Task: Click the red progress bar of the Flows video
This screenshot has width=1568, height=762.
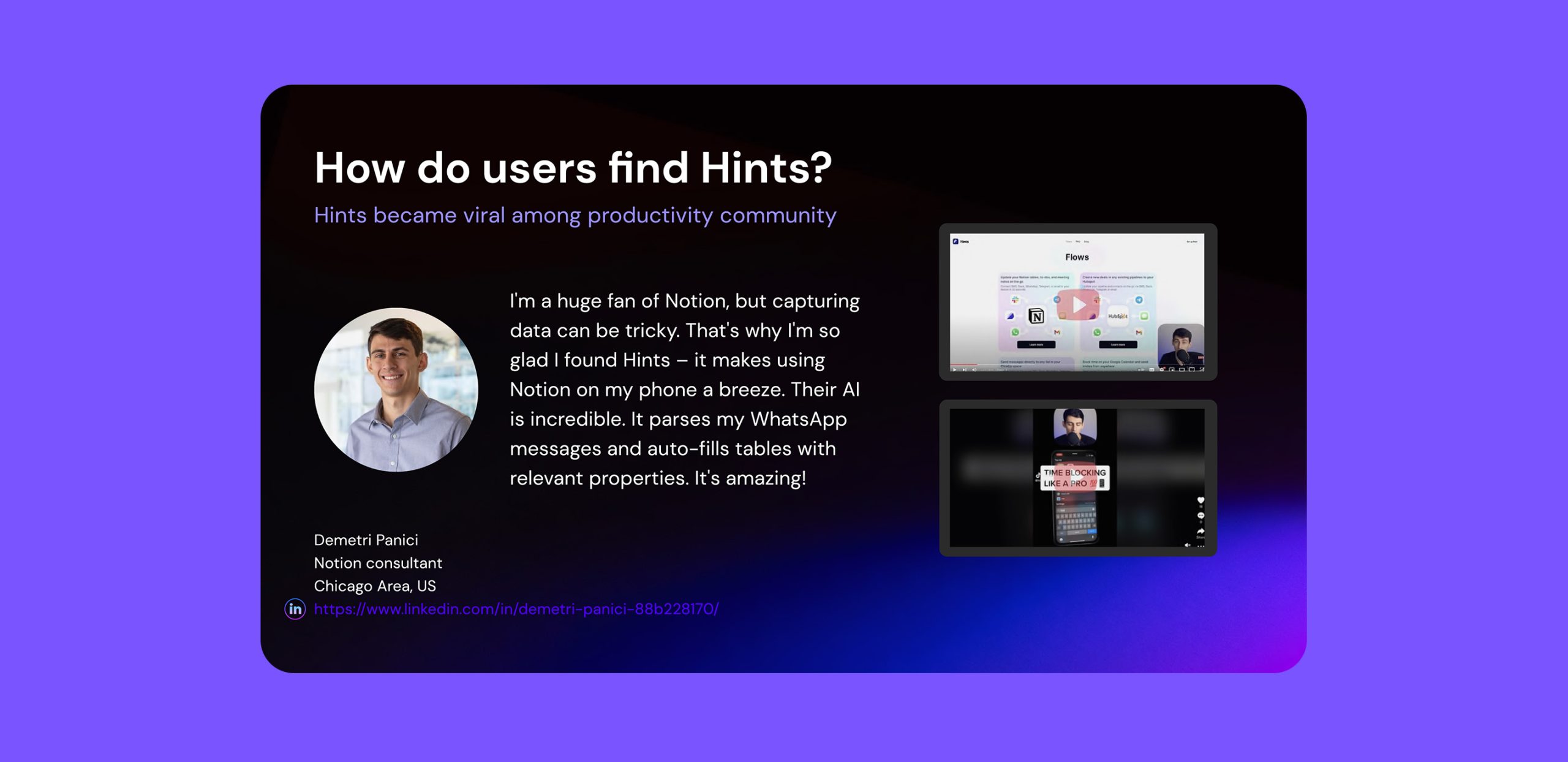Action: pyautogui.click(x=963, y=364)
